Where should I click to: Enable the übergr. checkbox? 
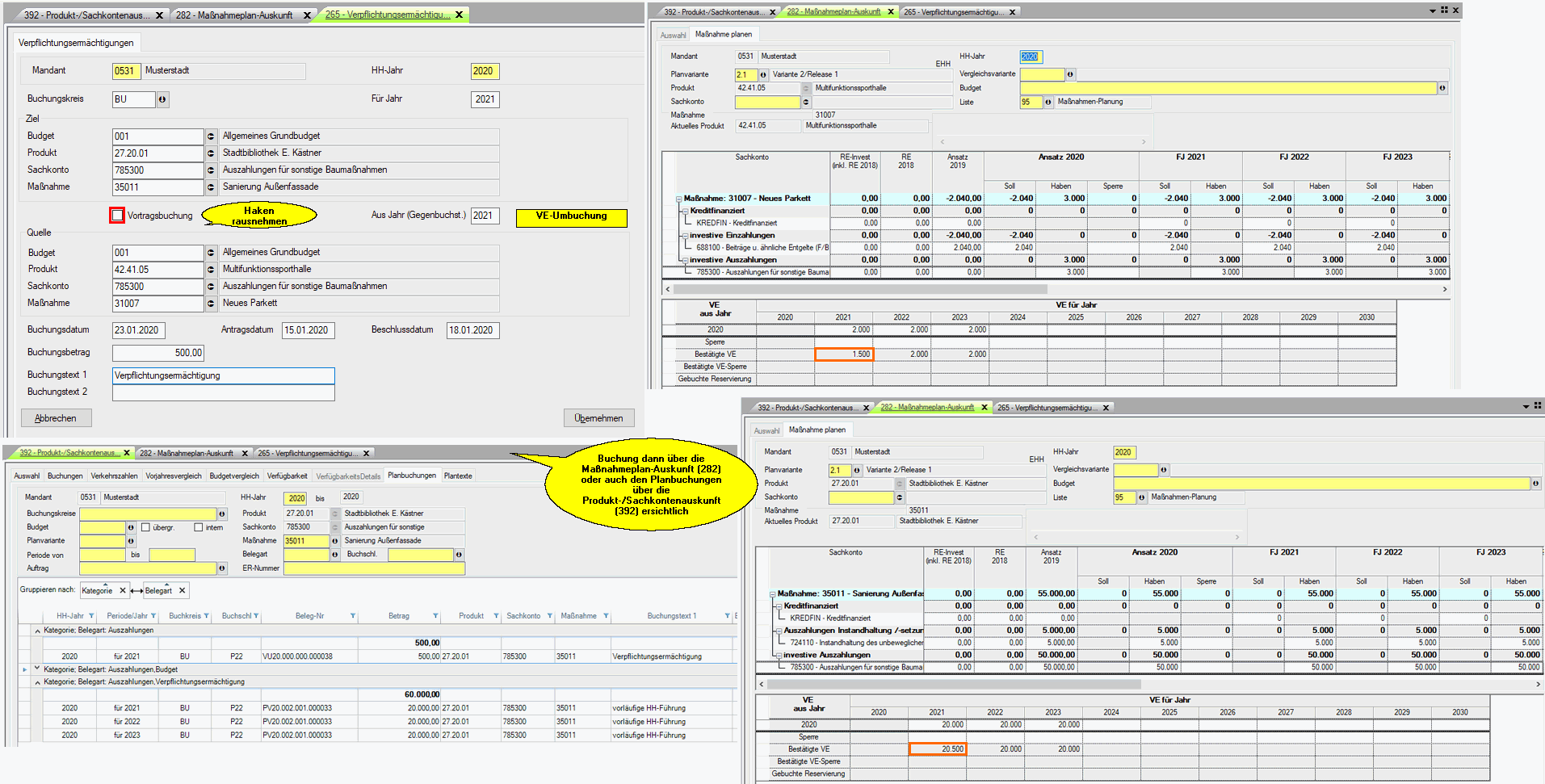pos(146,527)
